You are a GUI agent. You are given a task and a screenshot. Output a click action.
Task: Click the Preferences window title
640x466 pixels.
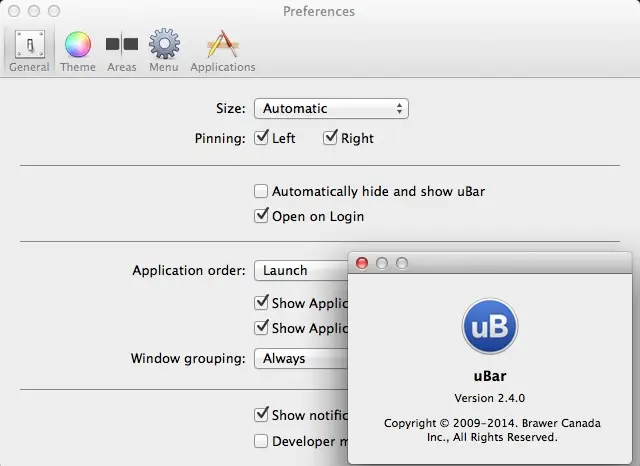(x=319, y=11)
